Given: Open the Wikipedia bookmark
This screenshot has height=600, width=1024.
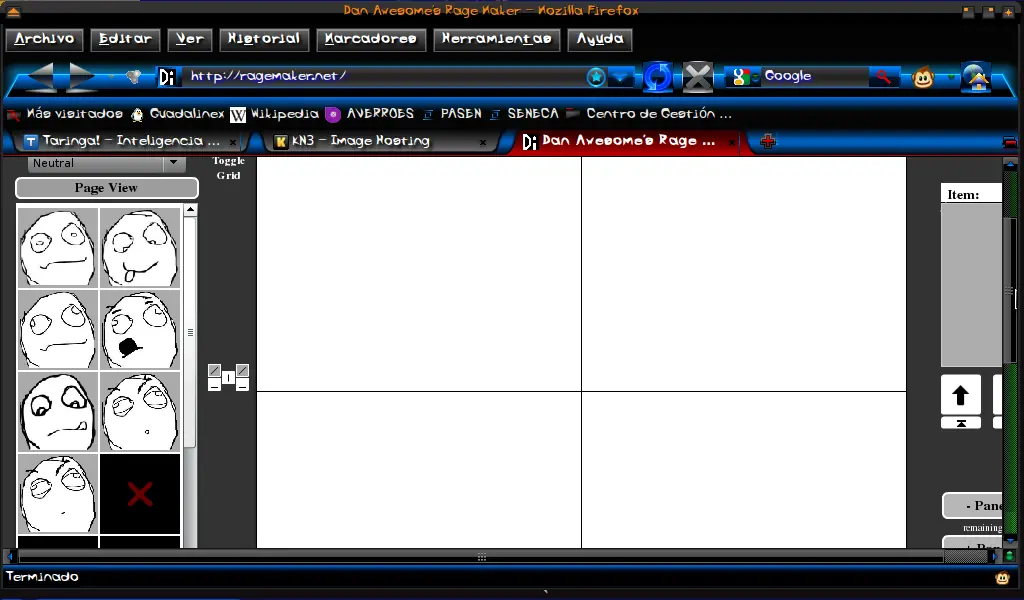Looking at the screenshot, I should point(274,114).
